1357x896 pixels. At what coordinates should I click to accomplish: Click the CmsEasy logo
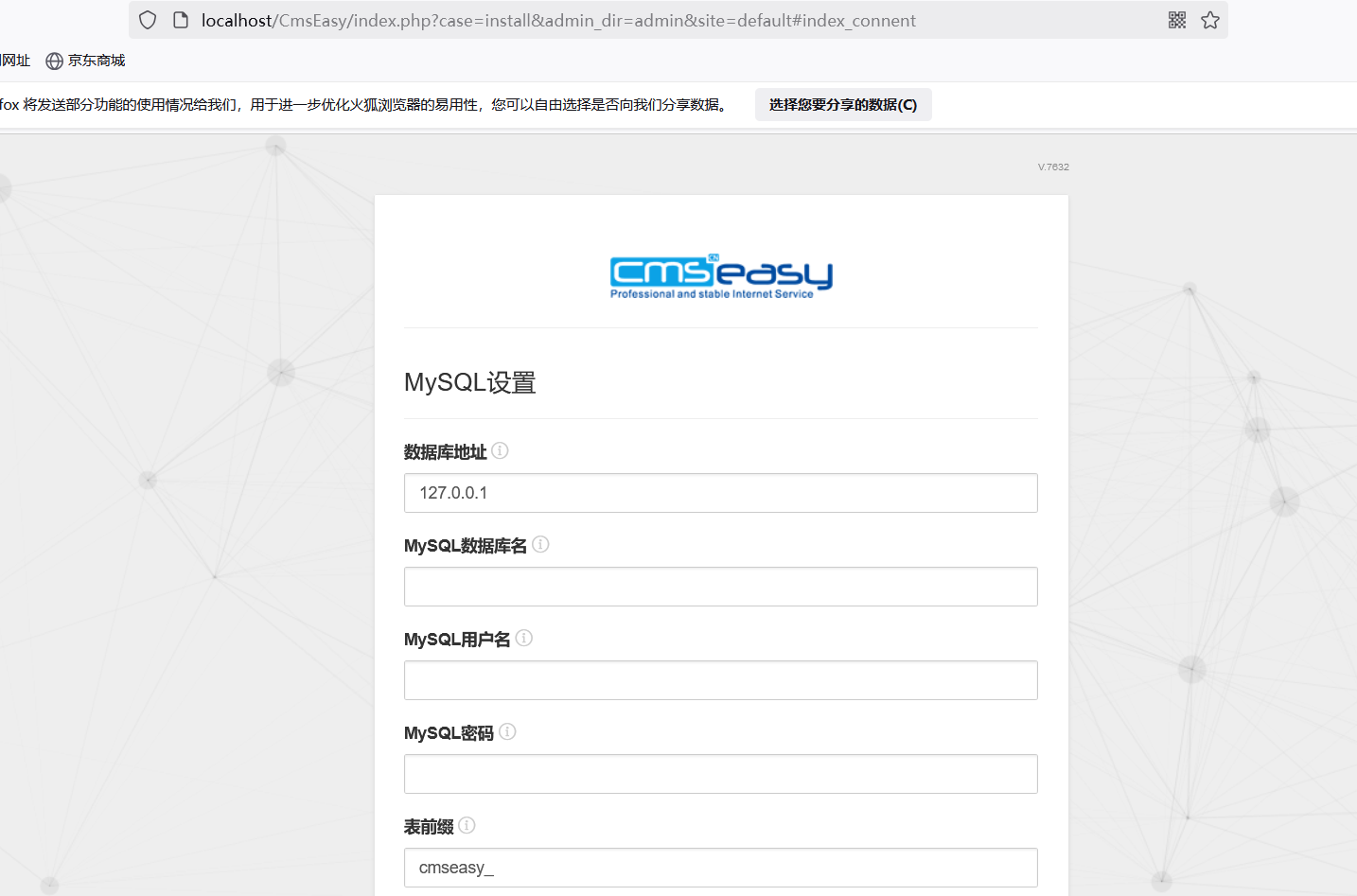tap(721, 276)
